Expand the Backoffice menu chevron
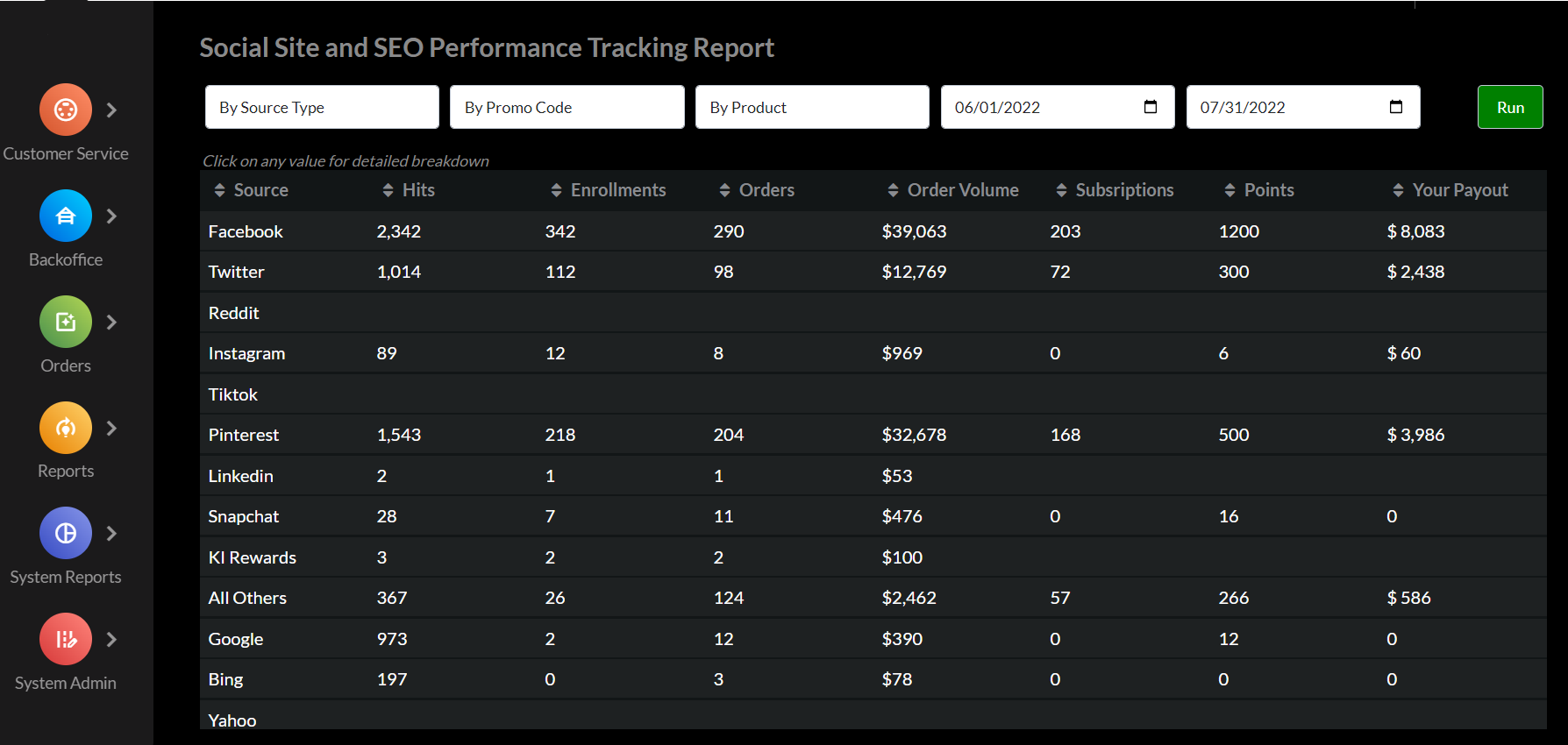 111,216
